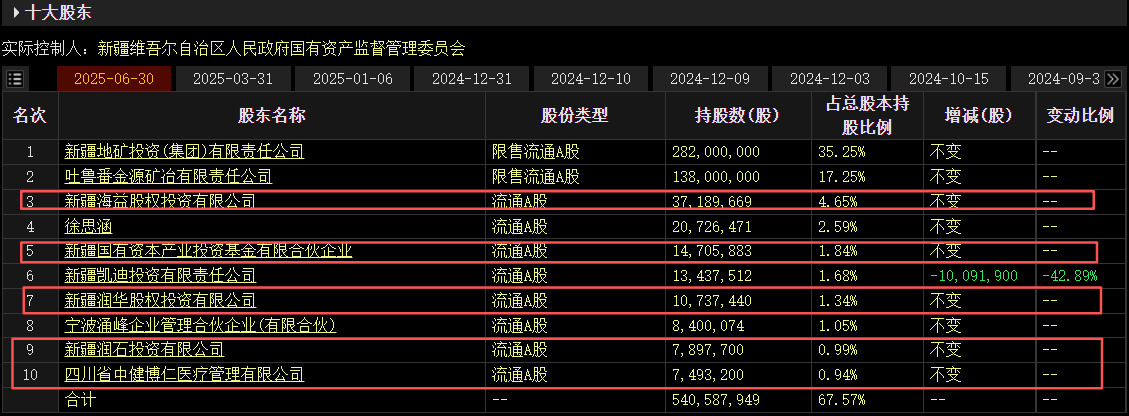Click the 2.59% percentage cell

[x=837, y=227]
